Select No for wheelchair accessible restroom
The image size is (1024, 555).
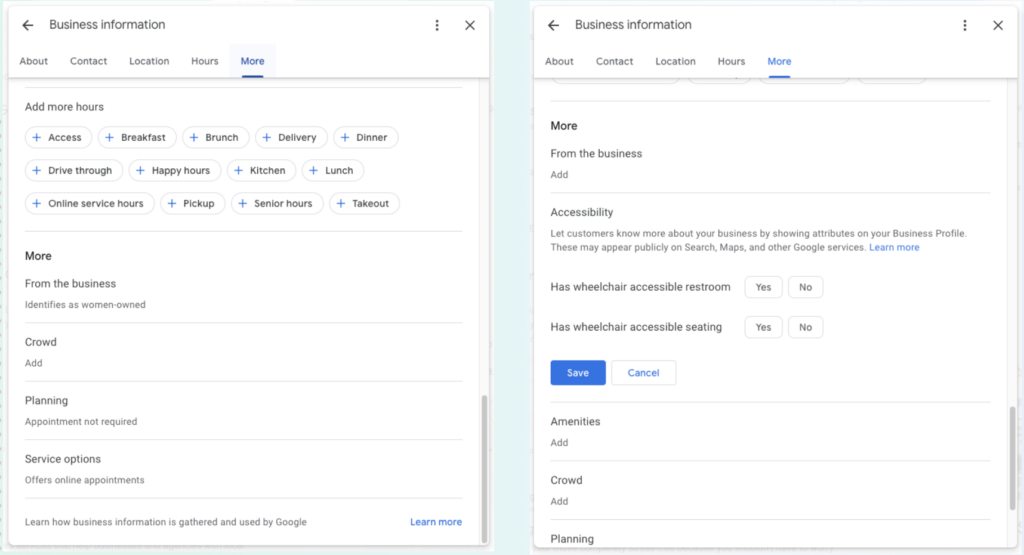[805, 287]
